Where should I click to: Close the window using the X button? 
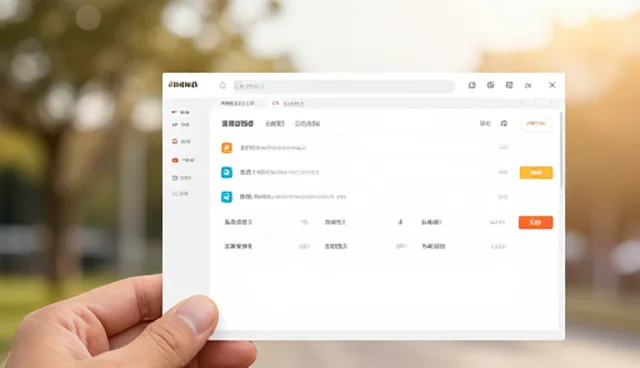(x=552, y=85)
